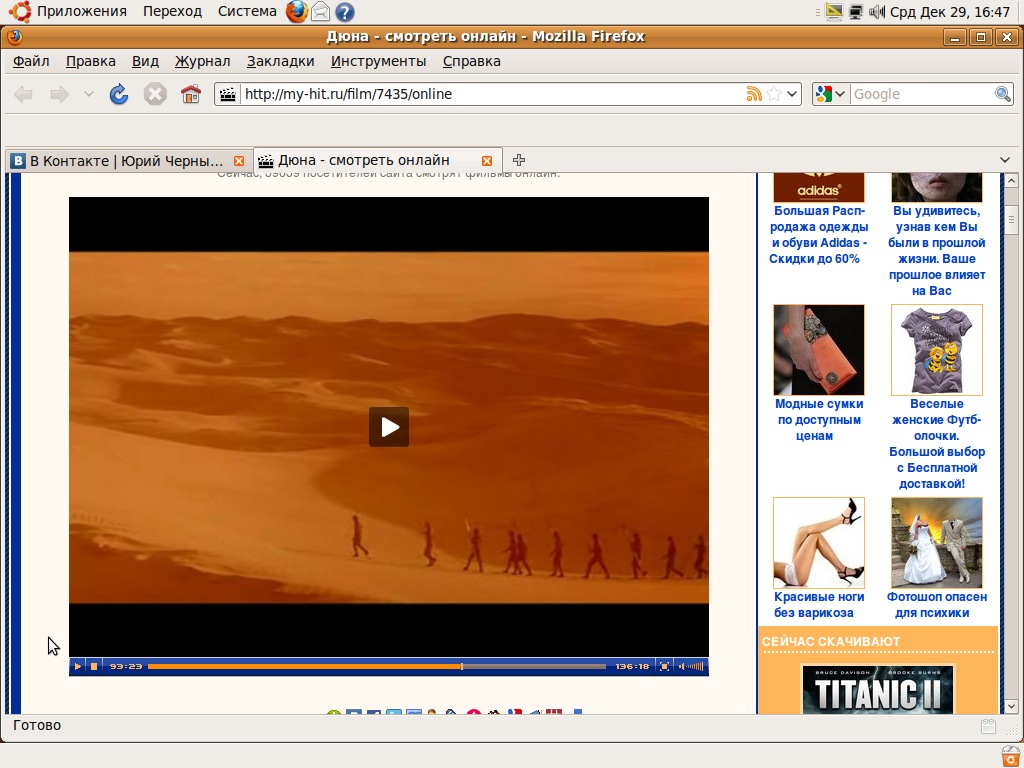Expand the list all tabs arrow

pyautogui.click(x=1005, y=160)
